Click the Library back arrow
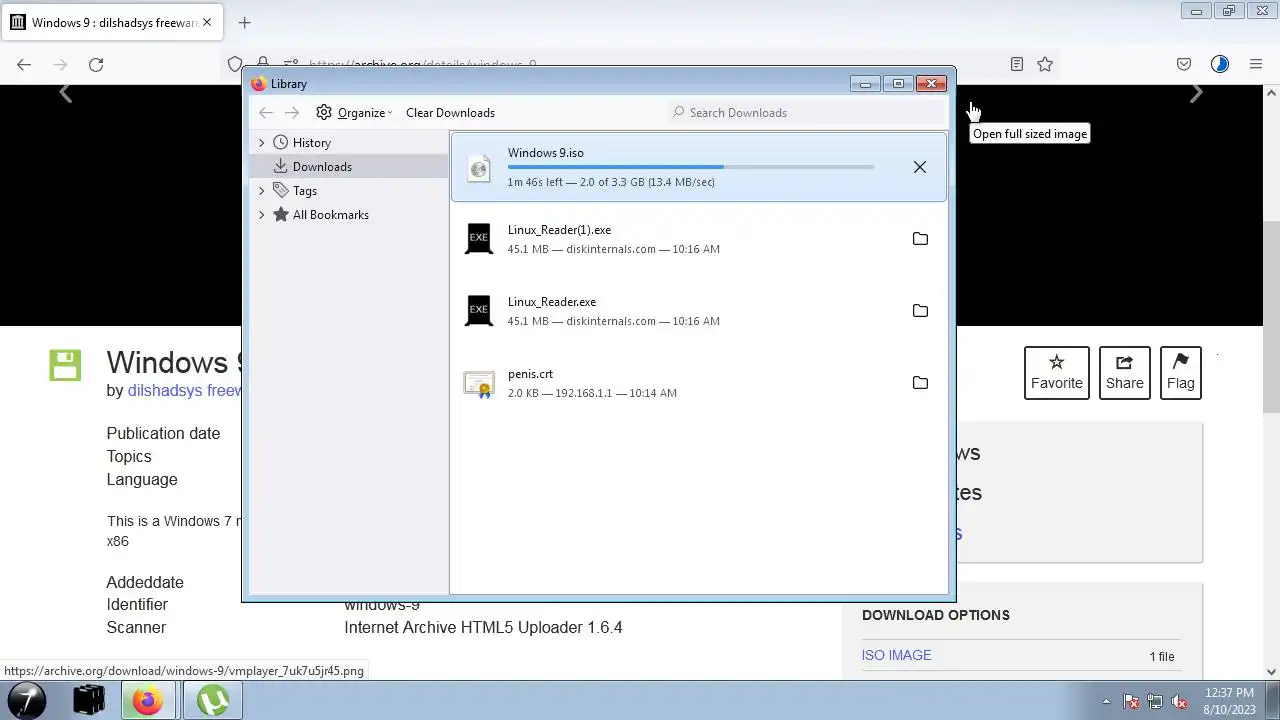The image size is (1280, 720). tap(266, 113)
